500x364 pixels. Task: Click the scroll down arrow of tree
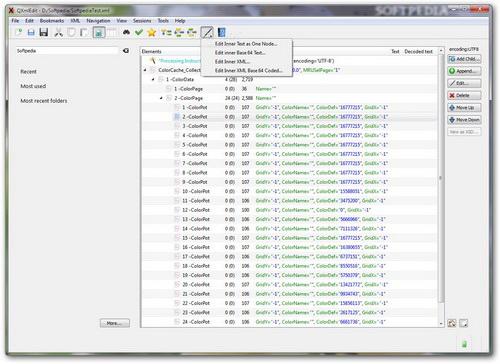[x=441, y=323]
